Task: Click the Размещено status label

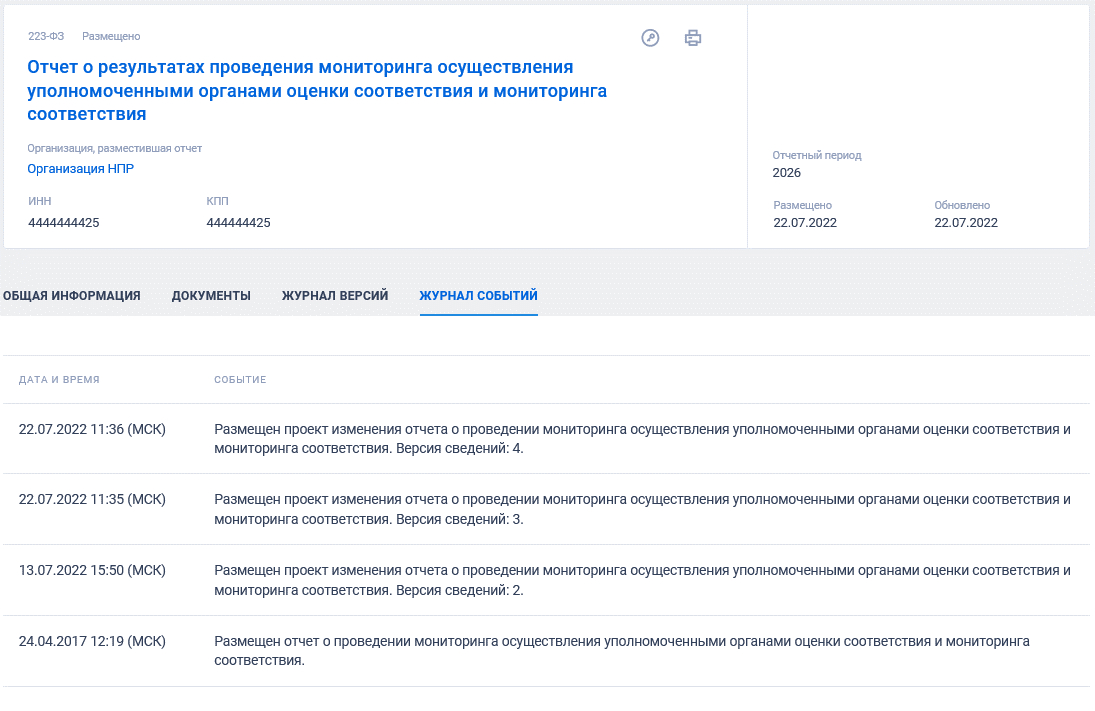Action: [x=111, y=36]
